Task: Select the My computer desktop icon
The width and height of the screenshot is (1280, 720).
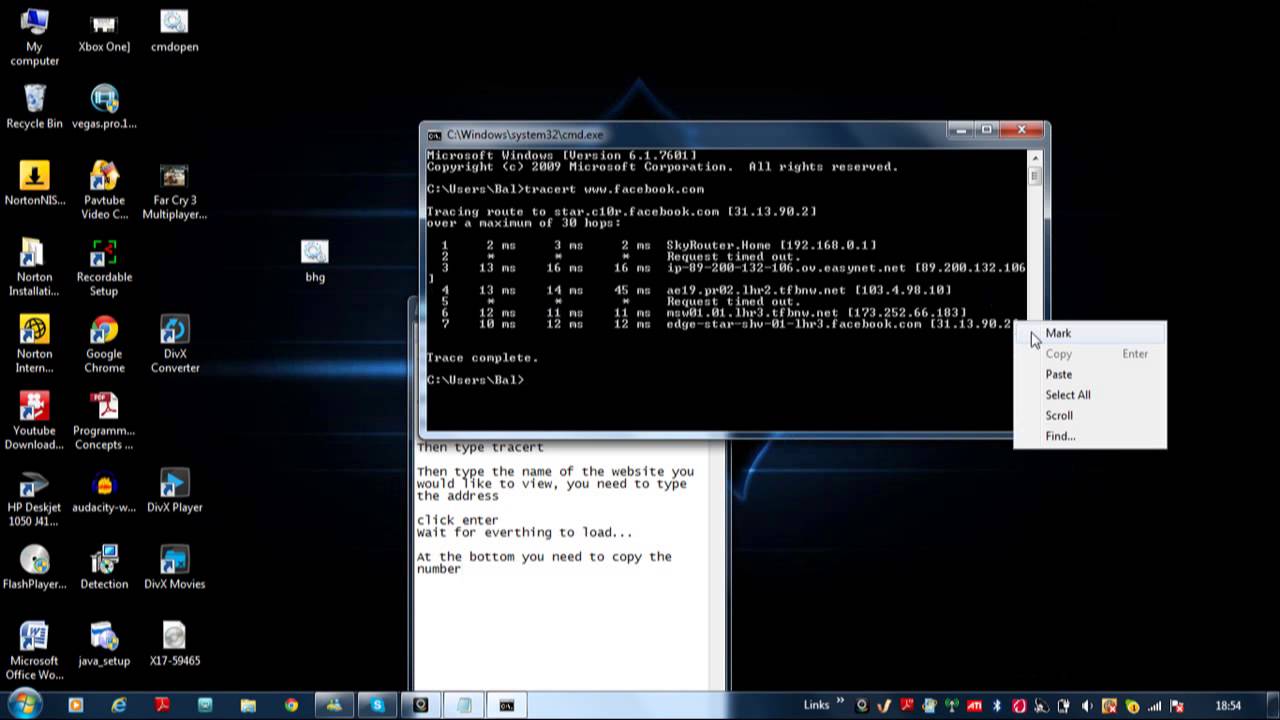Action: (x=34, y=38)
